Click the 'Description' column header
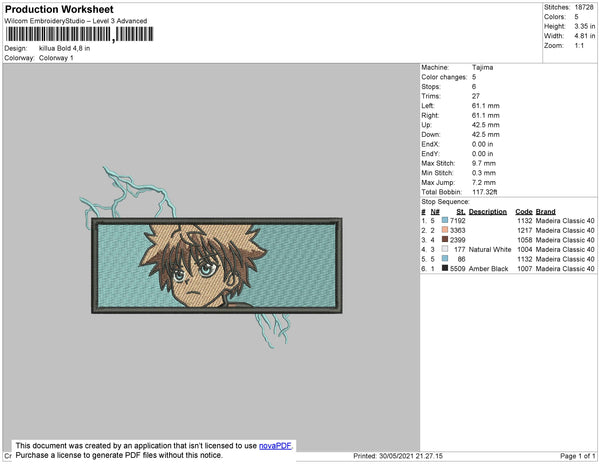 click(488, 212)
